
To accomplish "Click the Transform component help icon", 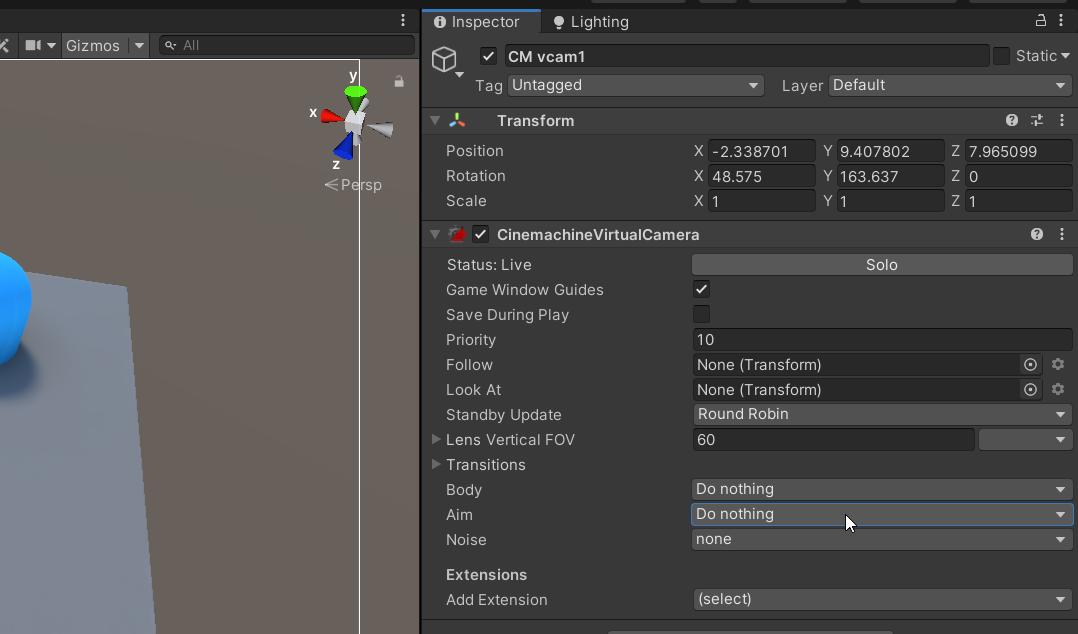I will (1012, 121).
